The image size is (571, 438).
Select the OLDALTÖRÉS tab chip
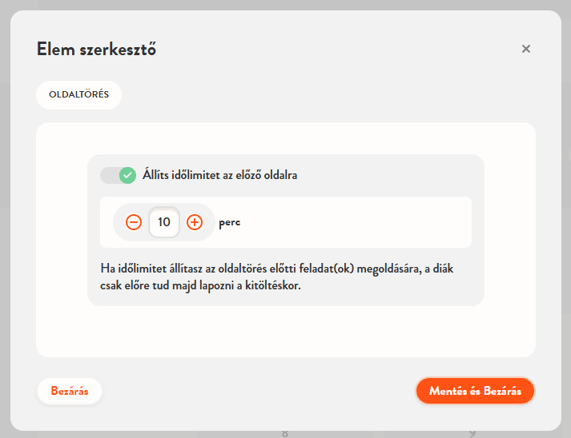click(x=79, y=95)
